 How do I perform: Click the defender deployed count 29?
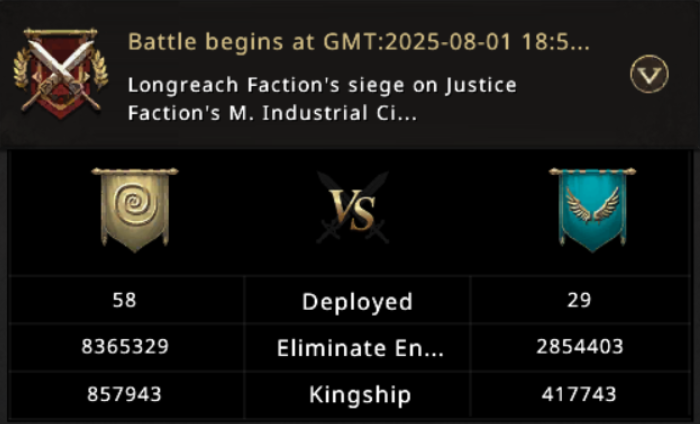(x=578, y=300)
